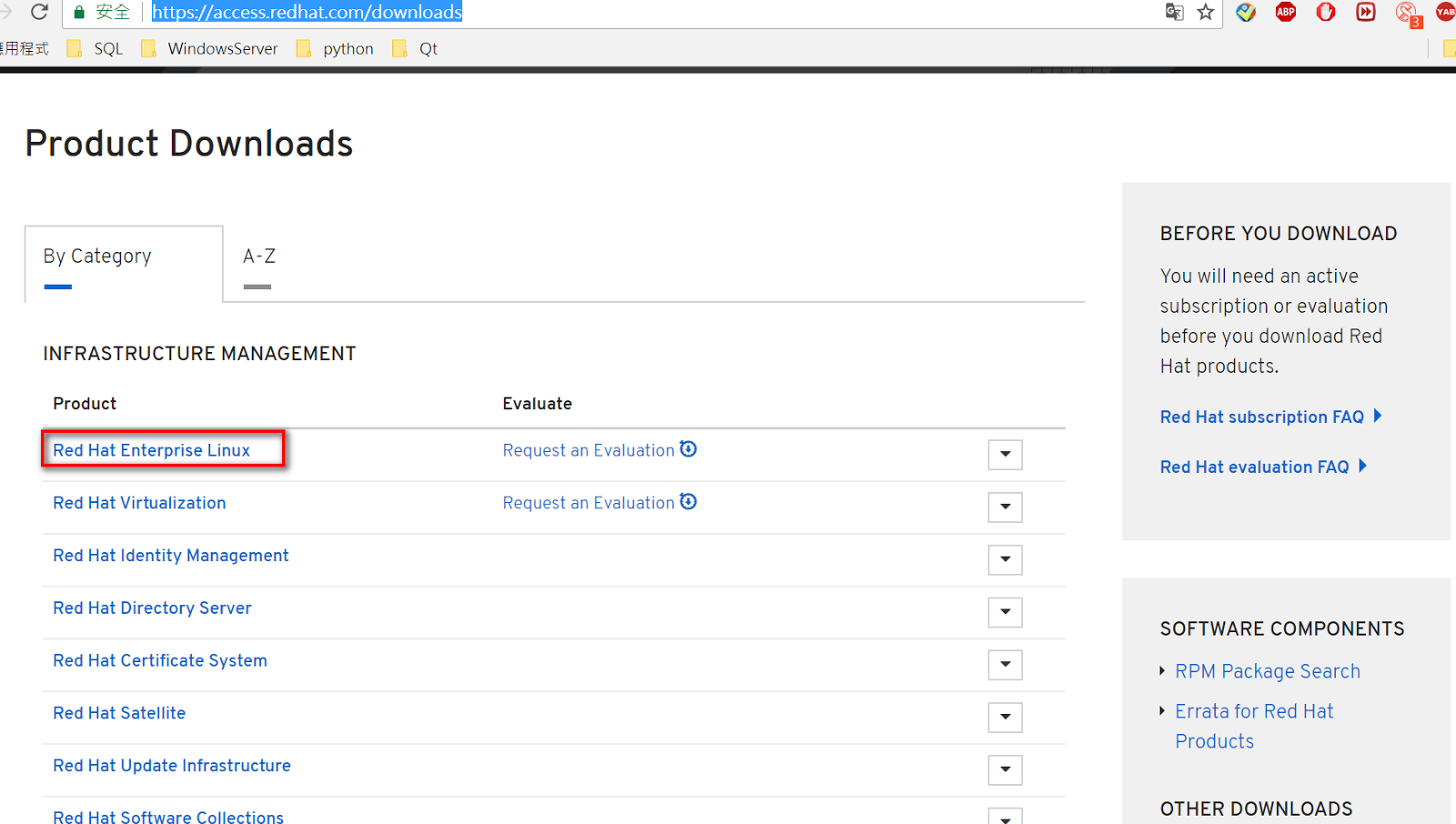The width and height of the screenshot is (1456, 824).
Task: Open the python bookmarks folder
Action: pyautogui.click(x=335, y=48)
